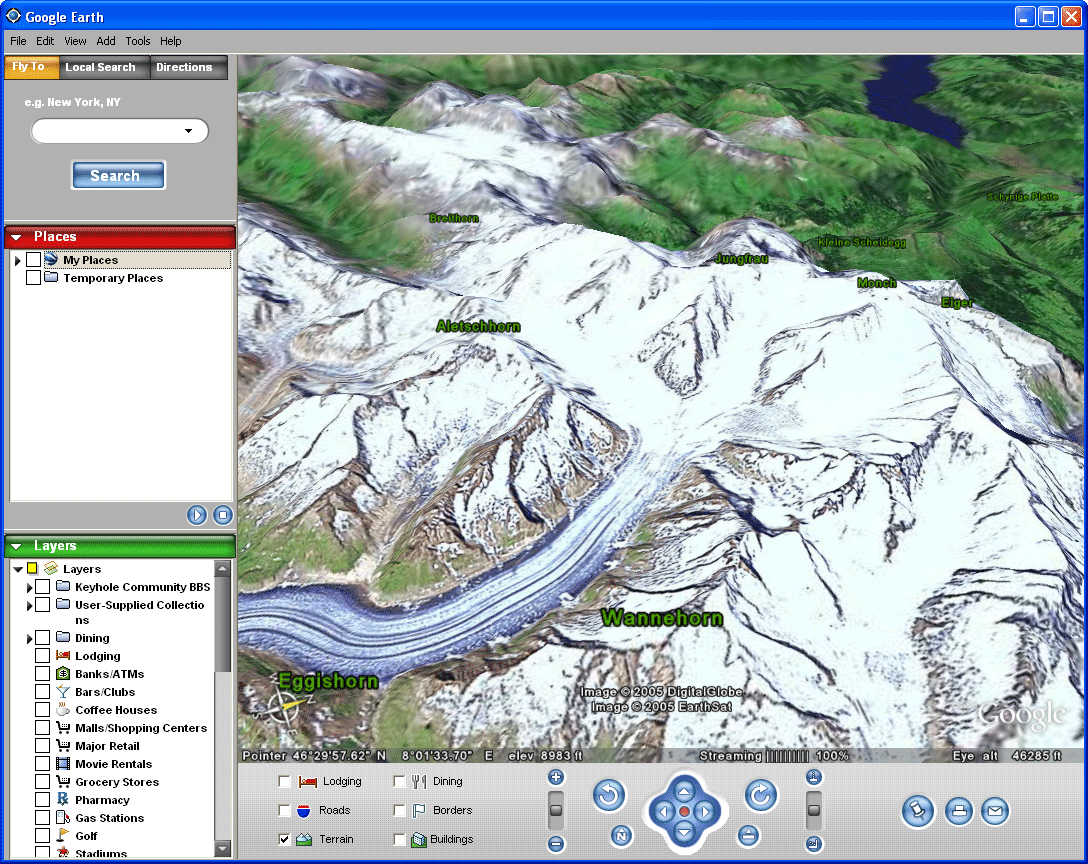Enable the Roads checkbox

point(285,810)
